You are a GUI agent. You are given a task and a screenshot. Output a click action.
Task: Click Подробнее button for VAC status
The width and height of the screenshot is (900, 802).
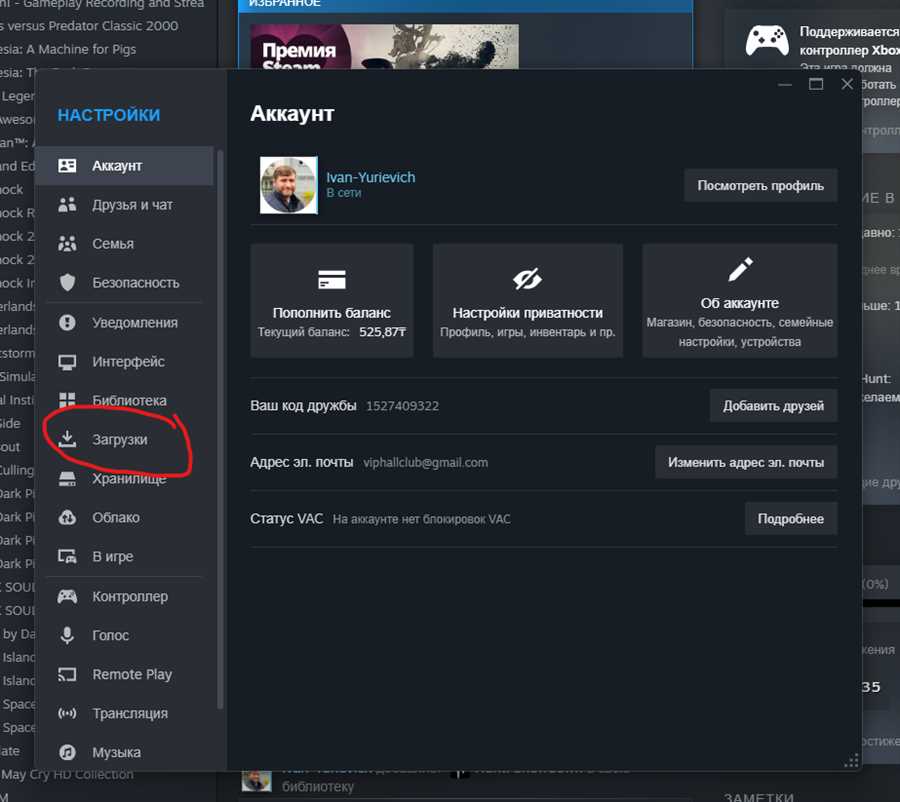(791, 519)
